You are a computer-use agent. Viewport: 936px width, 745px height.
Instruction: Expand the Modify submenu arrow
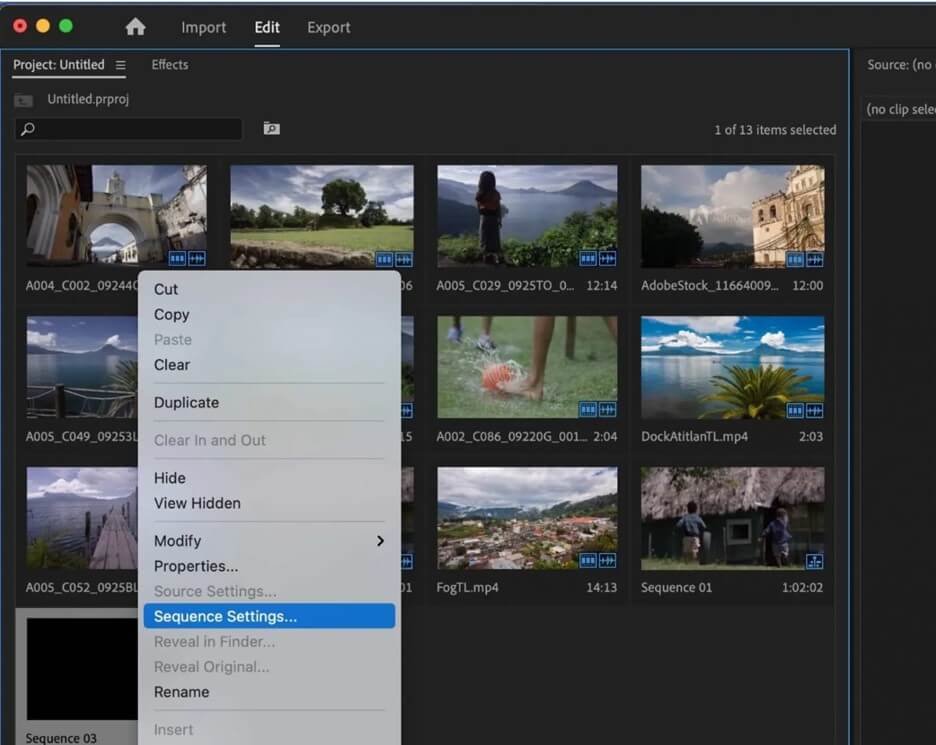tap(380, 541)
